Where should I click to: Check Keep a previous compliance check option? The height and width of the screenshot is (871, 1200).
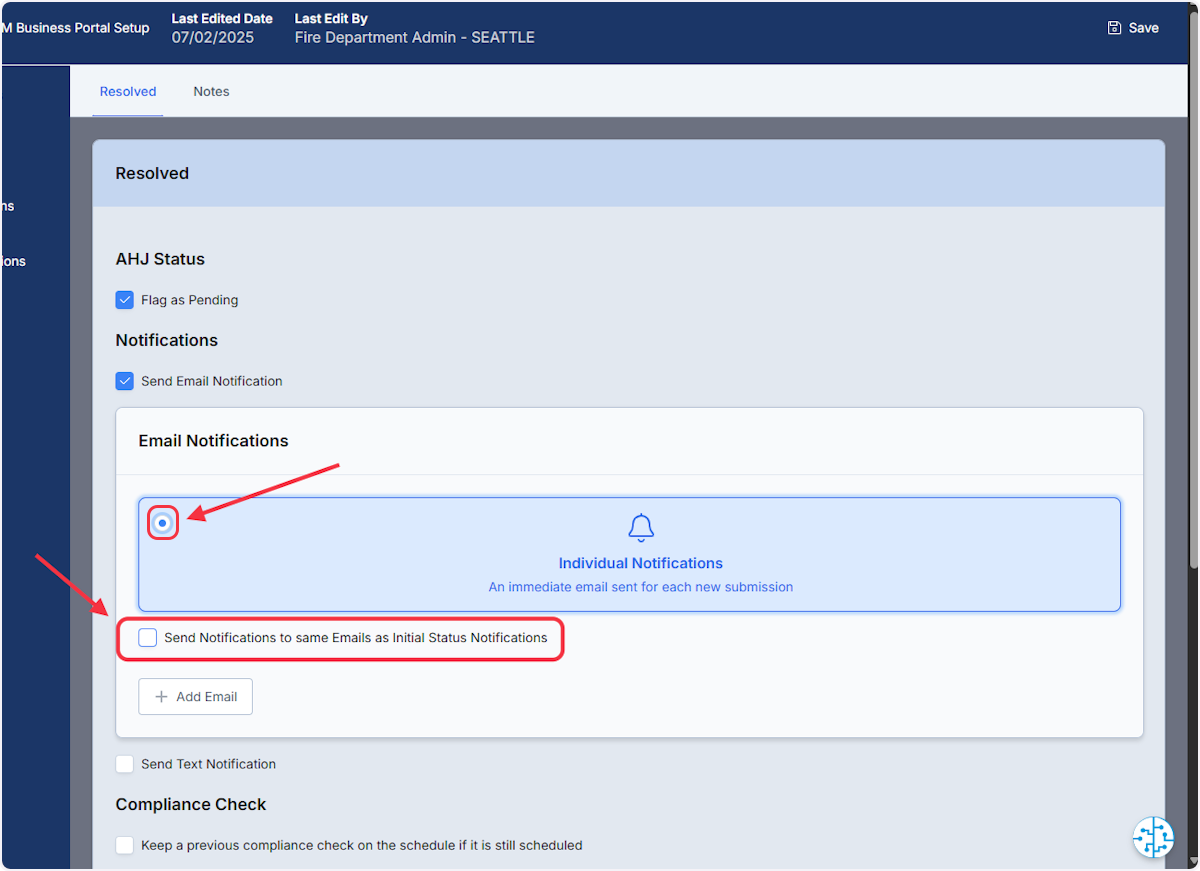coord(125,845)
